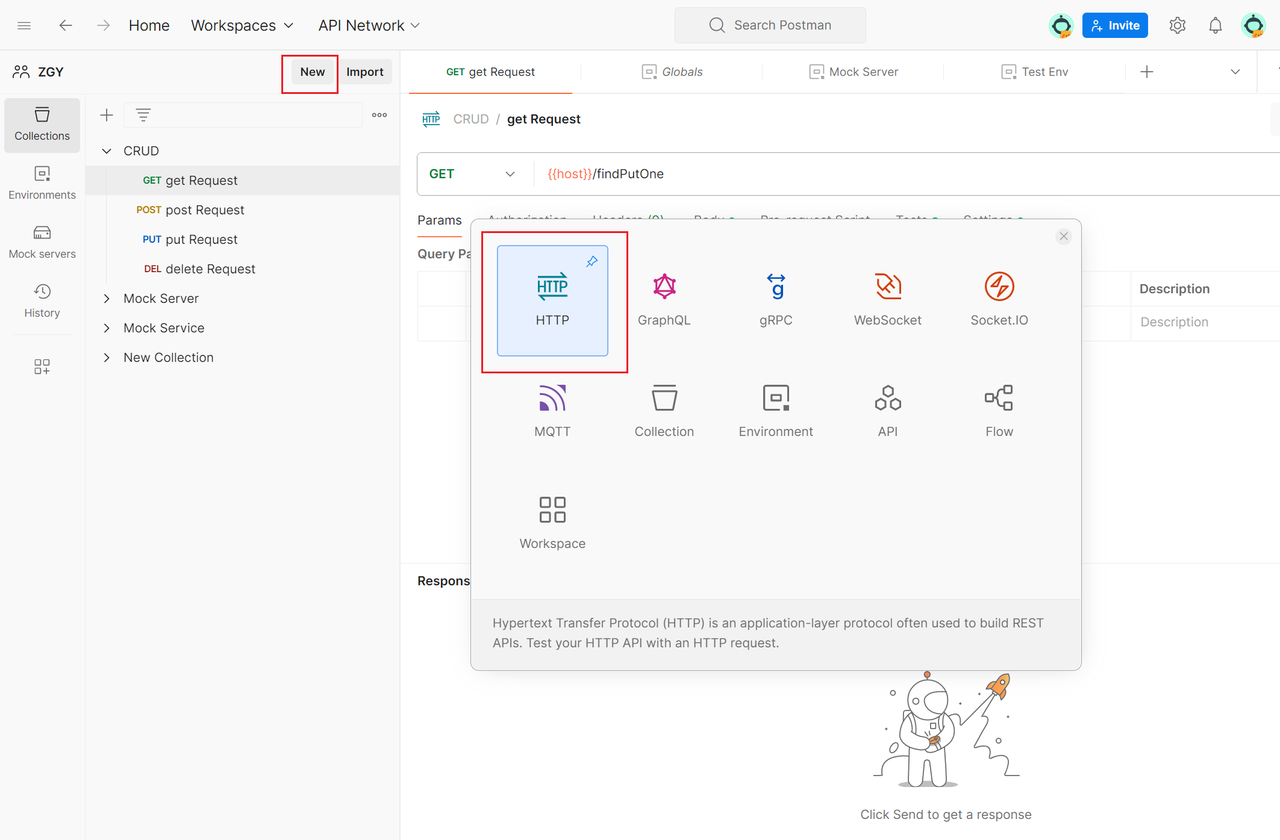
Task: Select the PUT put Request item
Action: click(242, 239)
